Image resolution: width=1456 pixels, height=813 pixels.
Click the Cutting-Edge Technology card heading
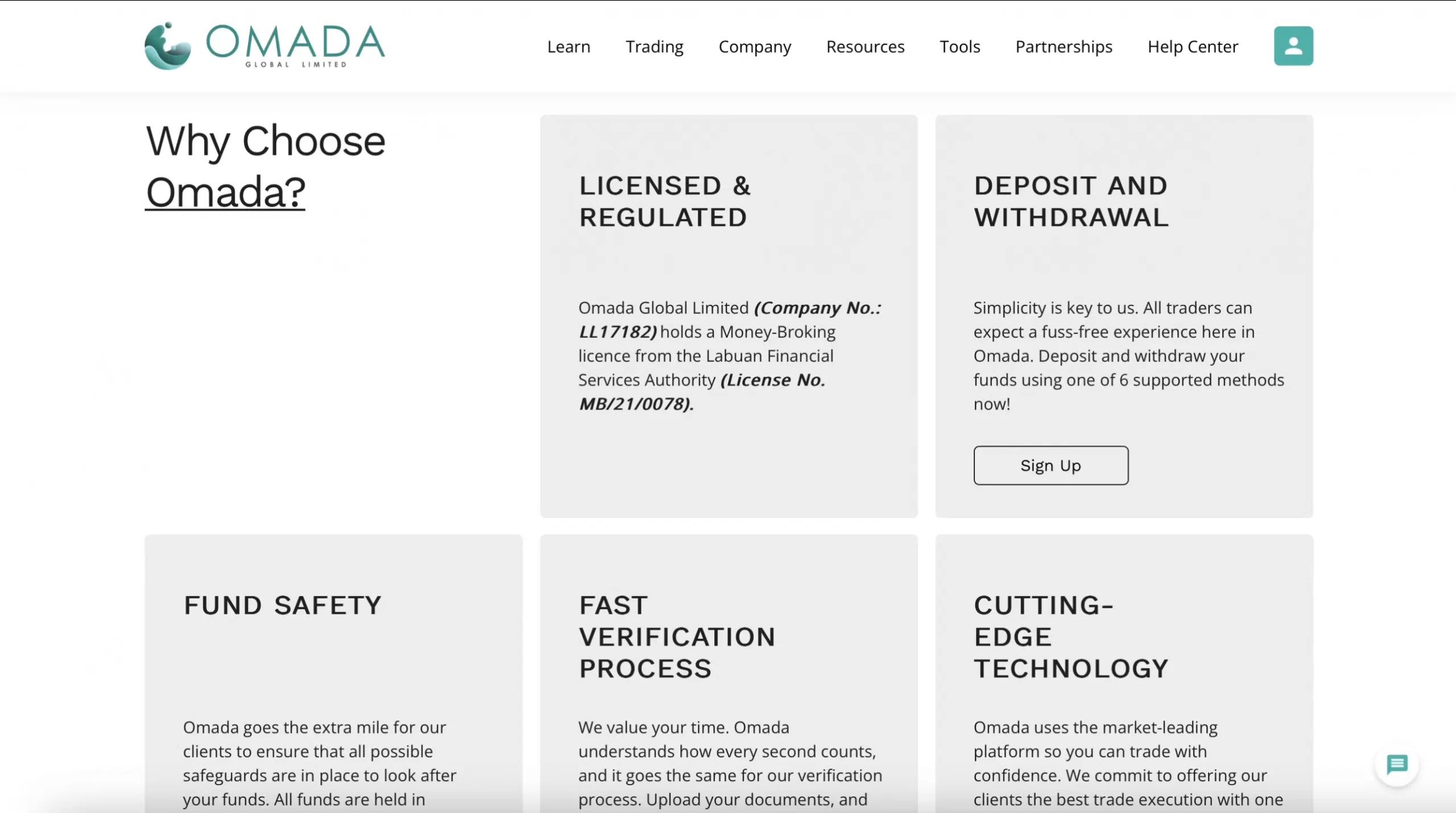point(1071,637)
